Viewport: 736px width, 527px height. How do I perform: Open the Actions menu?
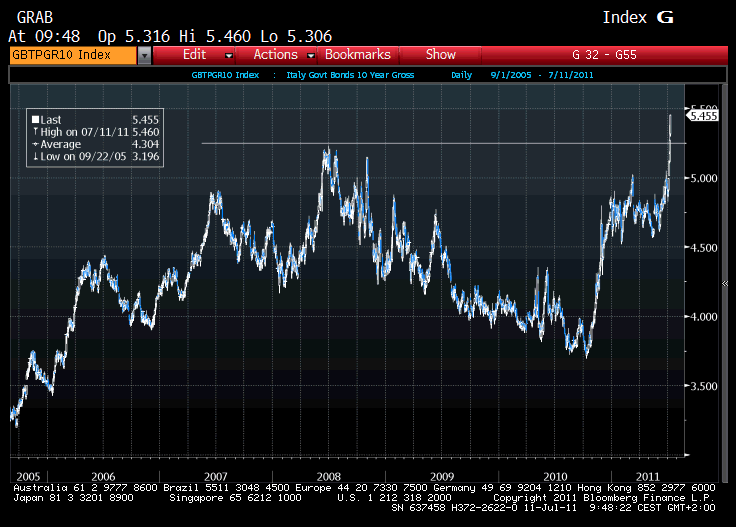(x=276, y=55)
